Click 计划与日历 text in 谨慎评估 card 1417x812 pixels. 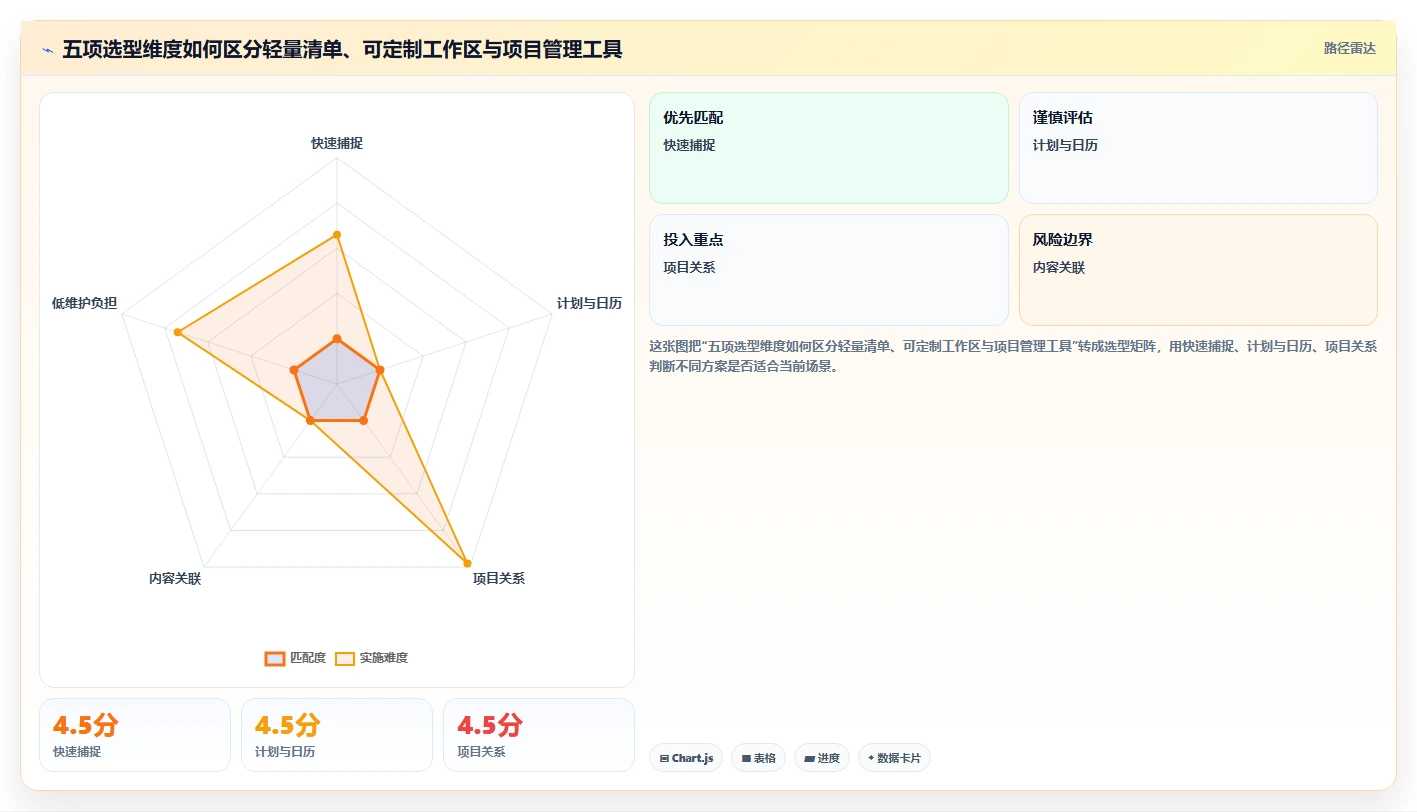[x=1065, y=145]
